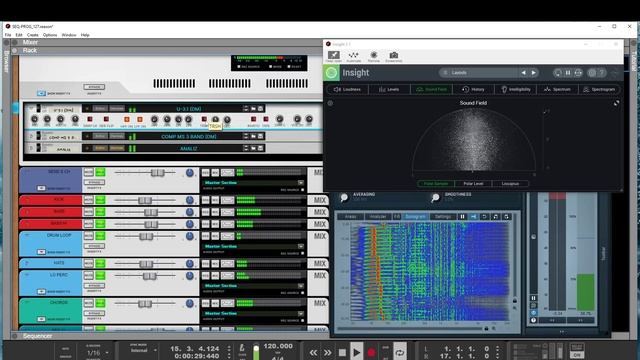Click the fast forward transport button

pos(327,352)
